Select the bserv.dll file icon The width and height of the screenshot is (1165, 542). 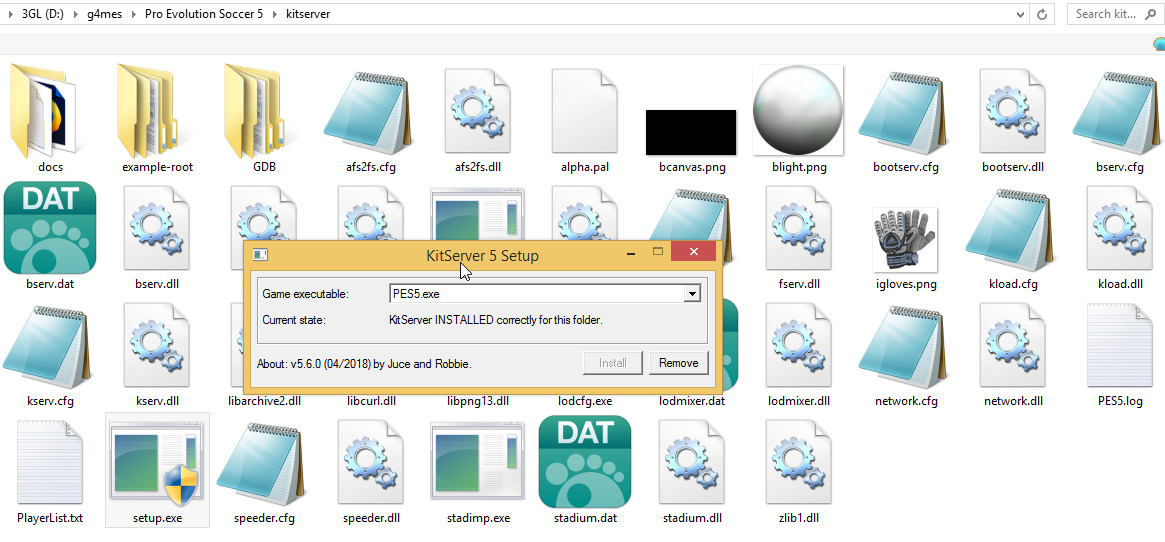[157, 228]
